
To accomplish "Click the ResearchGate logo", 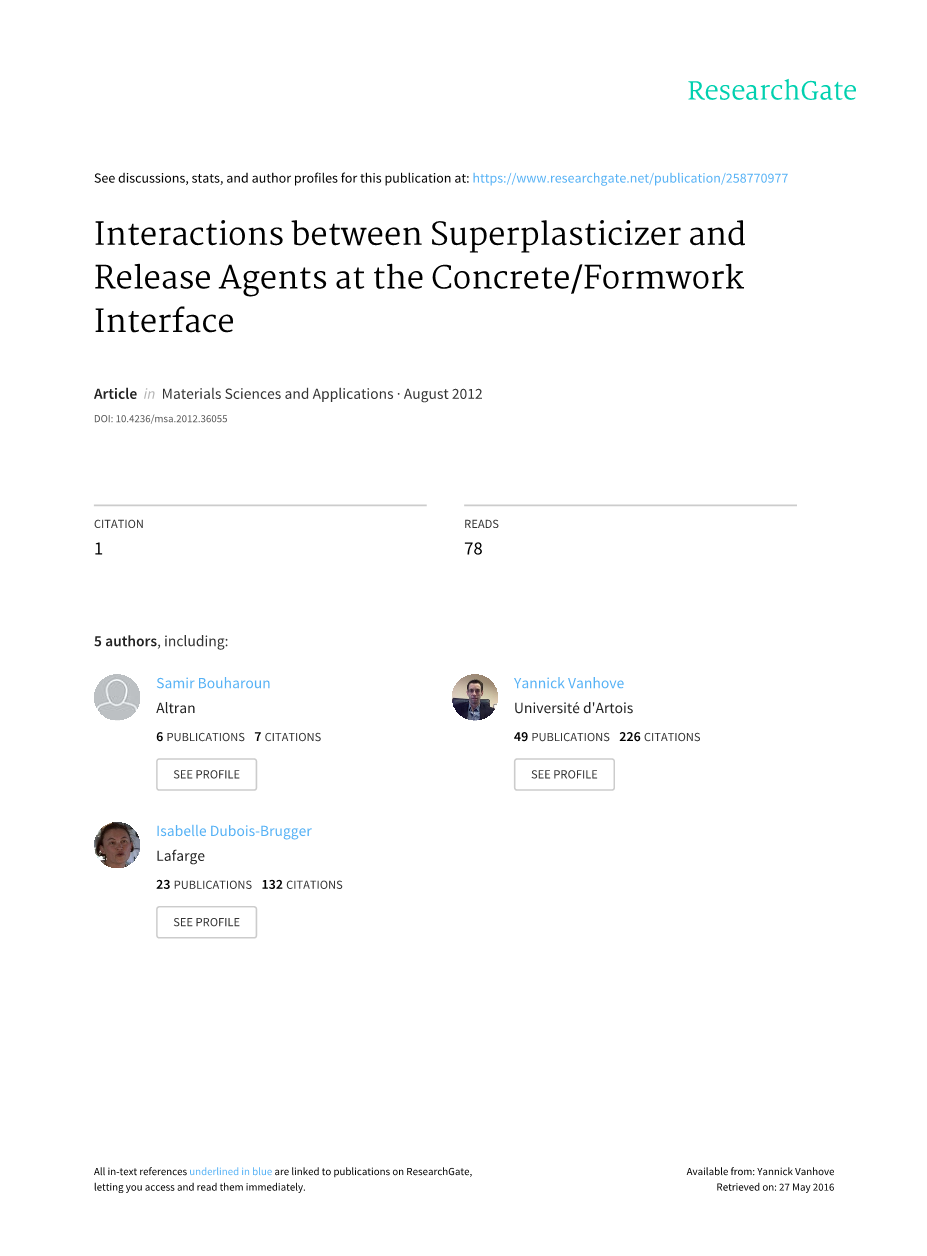I will (771, 91).
